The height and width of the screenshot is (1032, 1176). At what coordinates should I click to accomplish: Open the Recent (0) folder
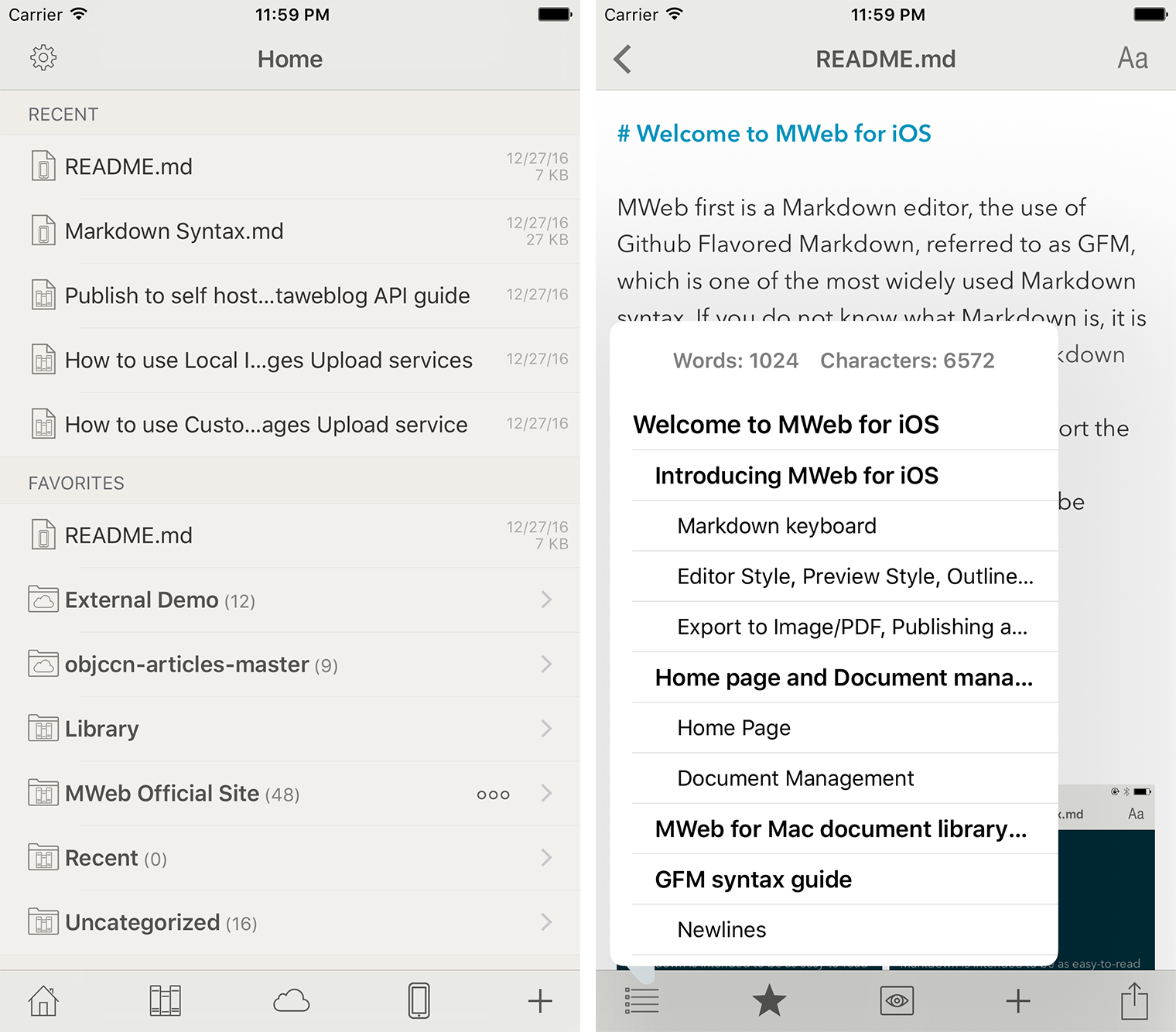pyautogui.click(x=290, y=858)
